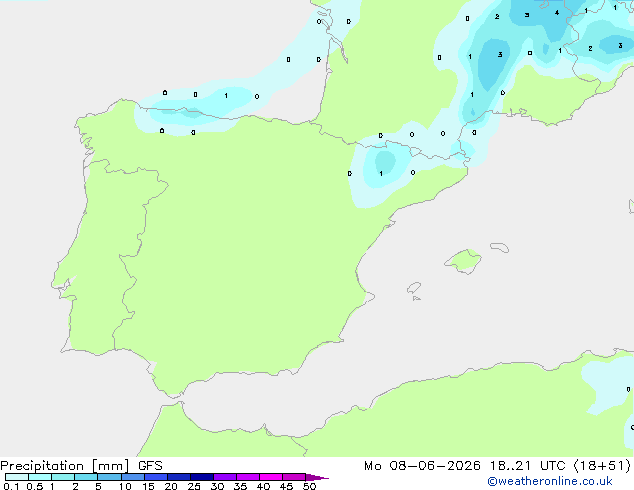This screenshot has width=634, height=490.
Task: Click the legend label '45'
Action: coord(286,486)
